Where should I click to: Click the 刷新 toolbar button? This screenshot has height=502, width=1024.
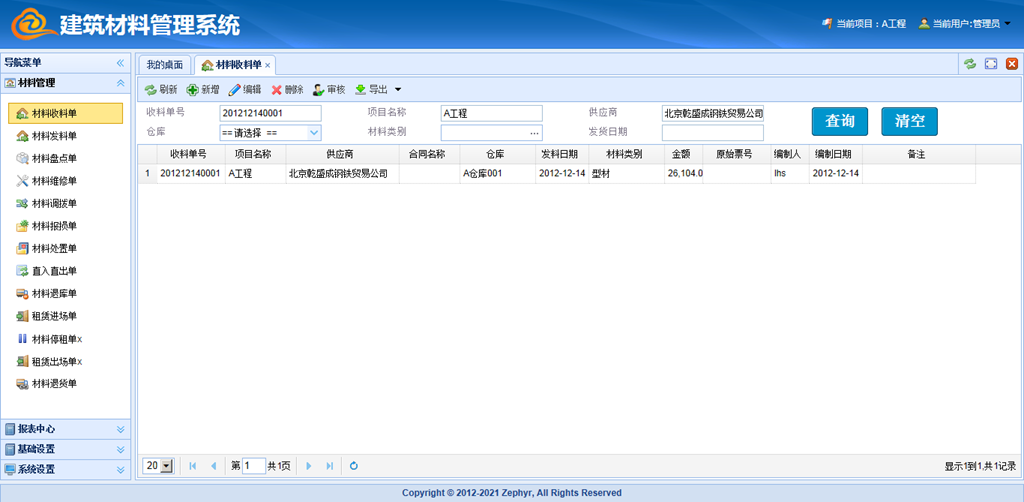161,89
